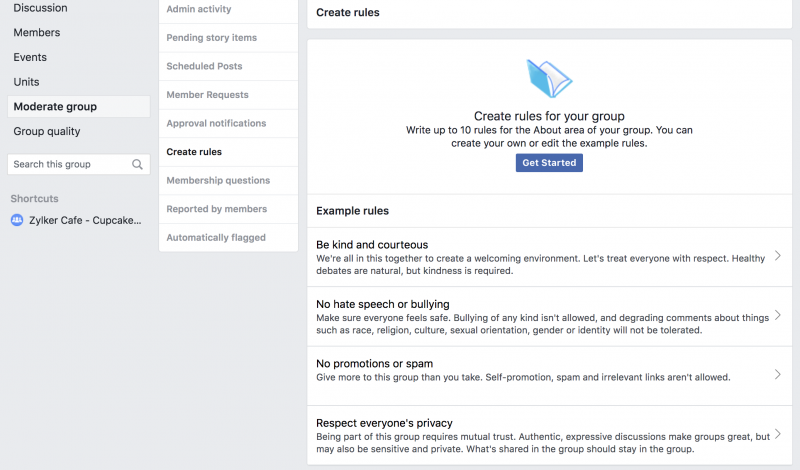Expand the 'Be kind and courteous' rule

[778, 256]
